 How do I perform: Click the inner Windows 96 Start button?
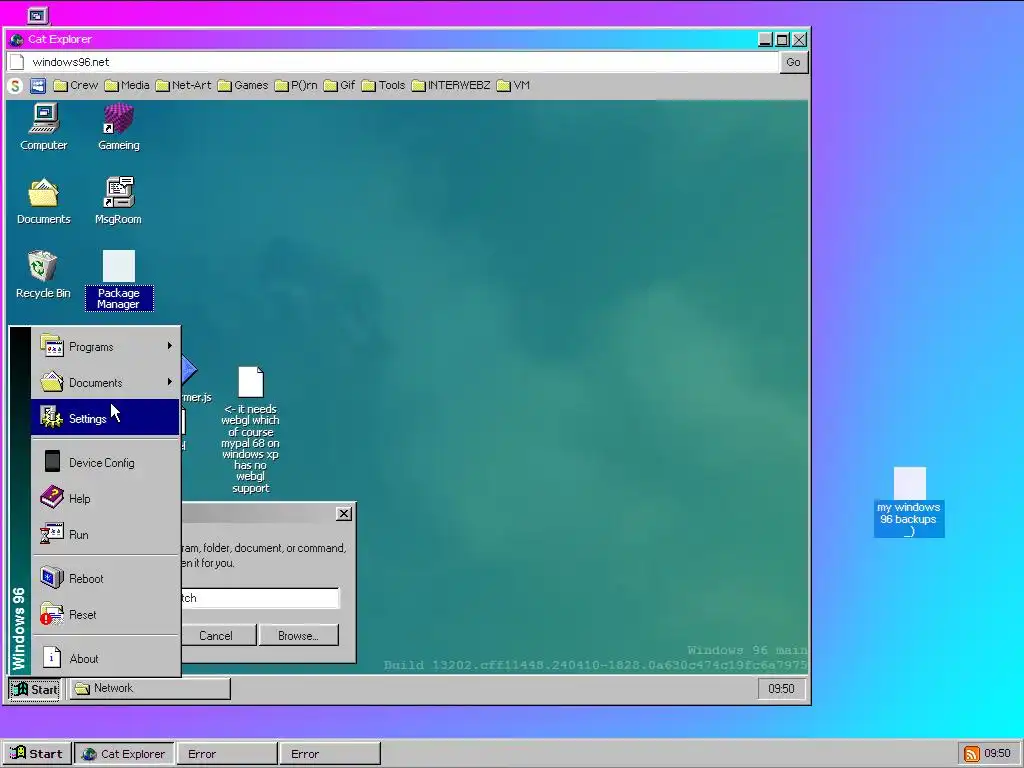[x=35, y=689]
